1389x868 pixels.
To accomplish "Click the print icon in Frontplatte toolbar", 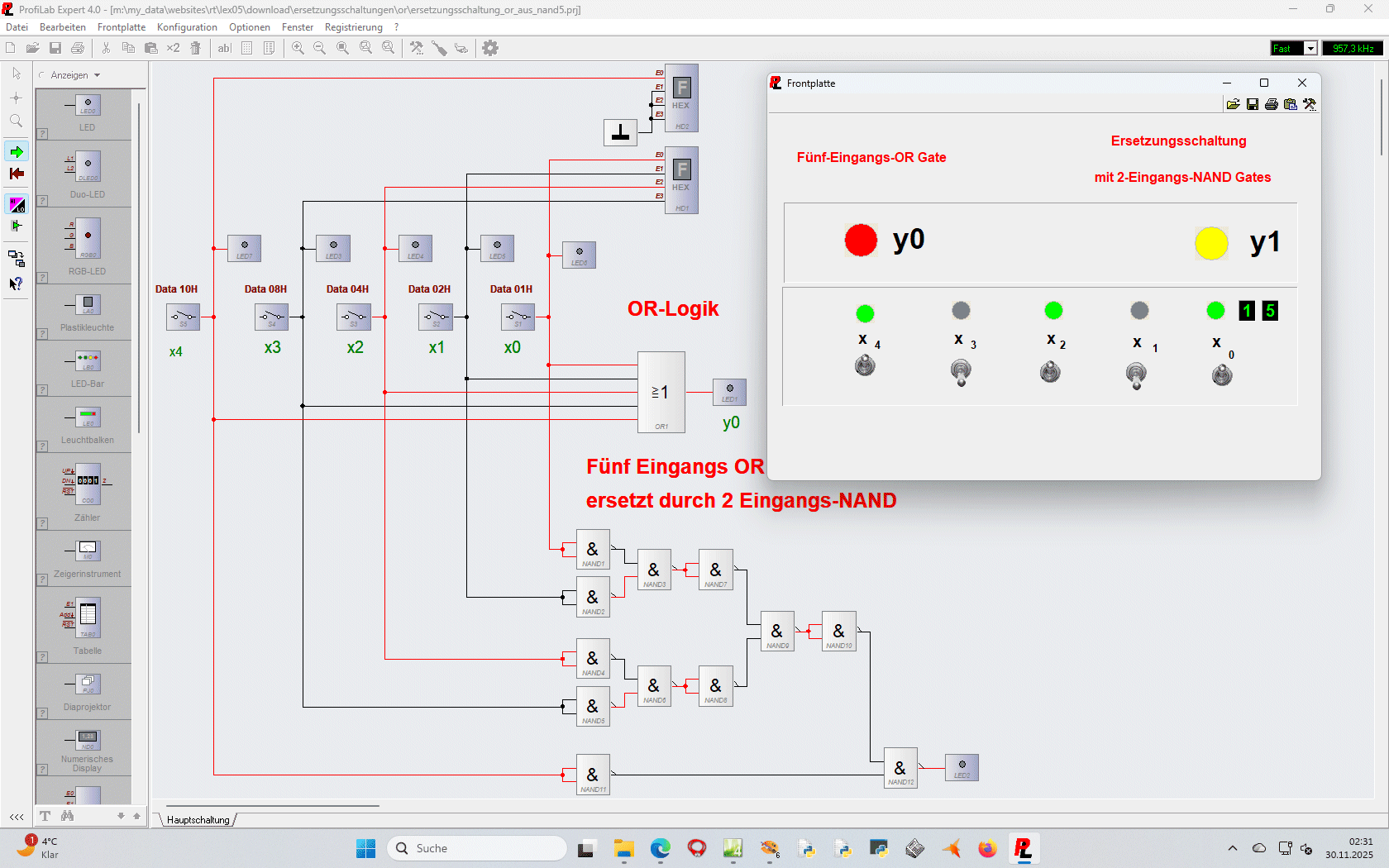I will [x=1272, y=104].
